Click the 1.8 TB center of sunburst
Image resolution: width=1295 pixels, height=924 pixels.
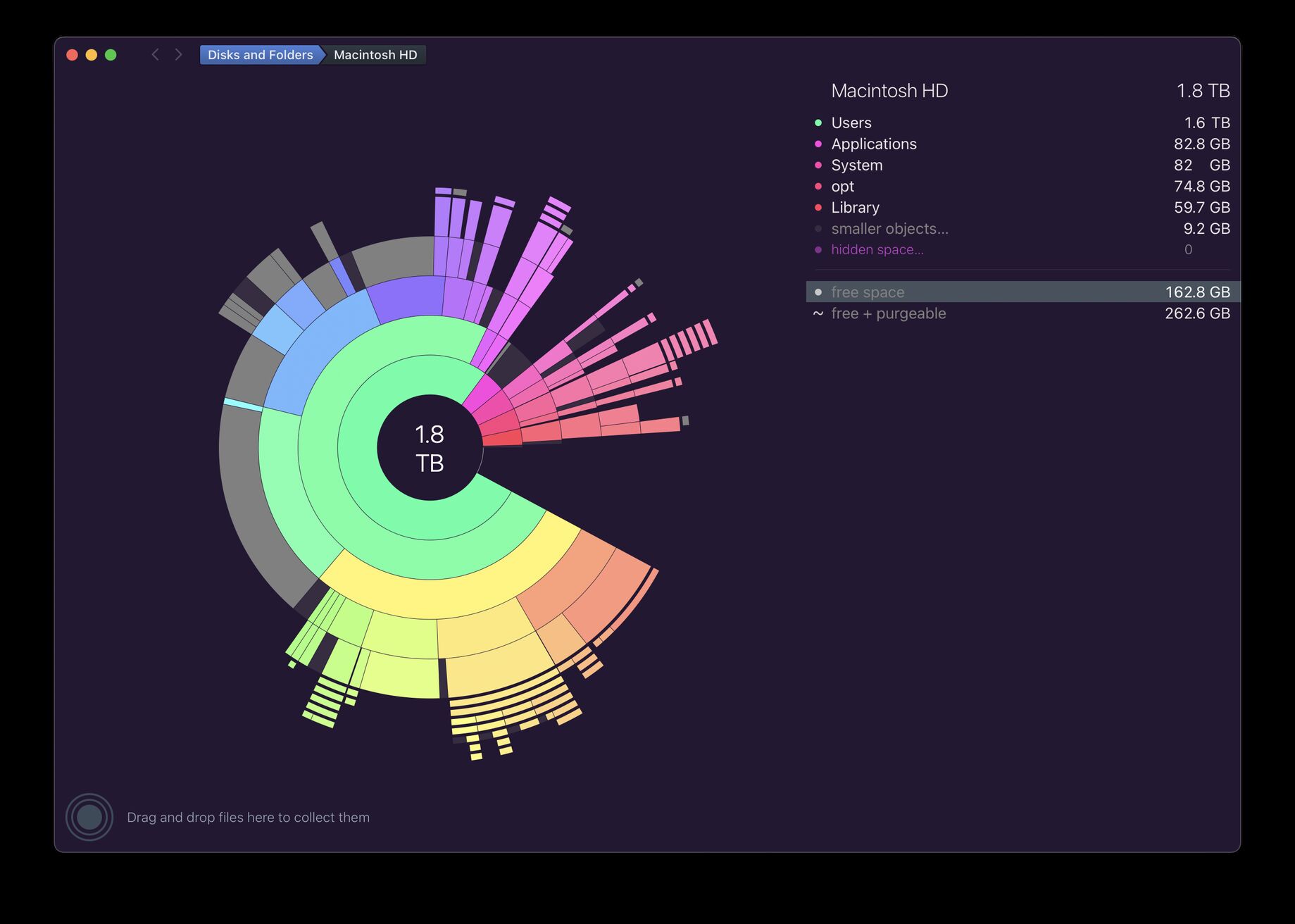coord(430,448)
